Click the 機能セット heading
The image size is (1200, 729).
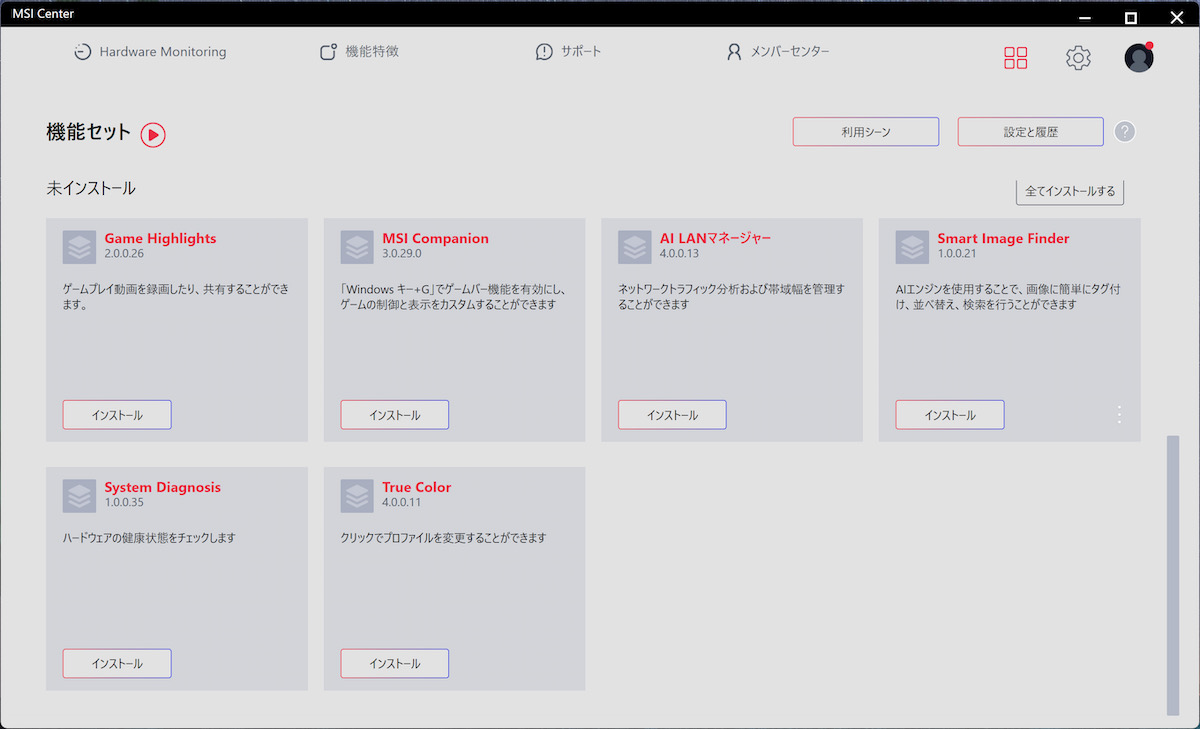89,132
